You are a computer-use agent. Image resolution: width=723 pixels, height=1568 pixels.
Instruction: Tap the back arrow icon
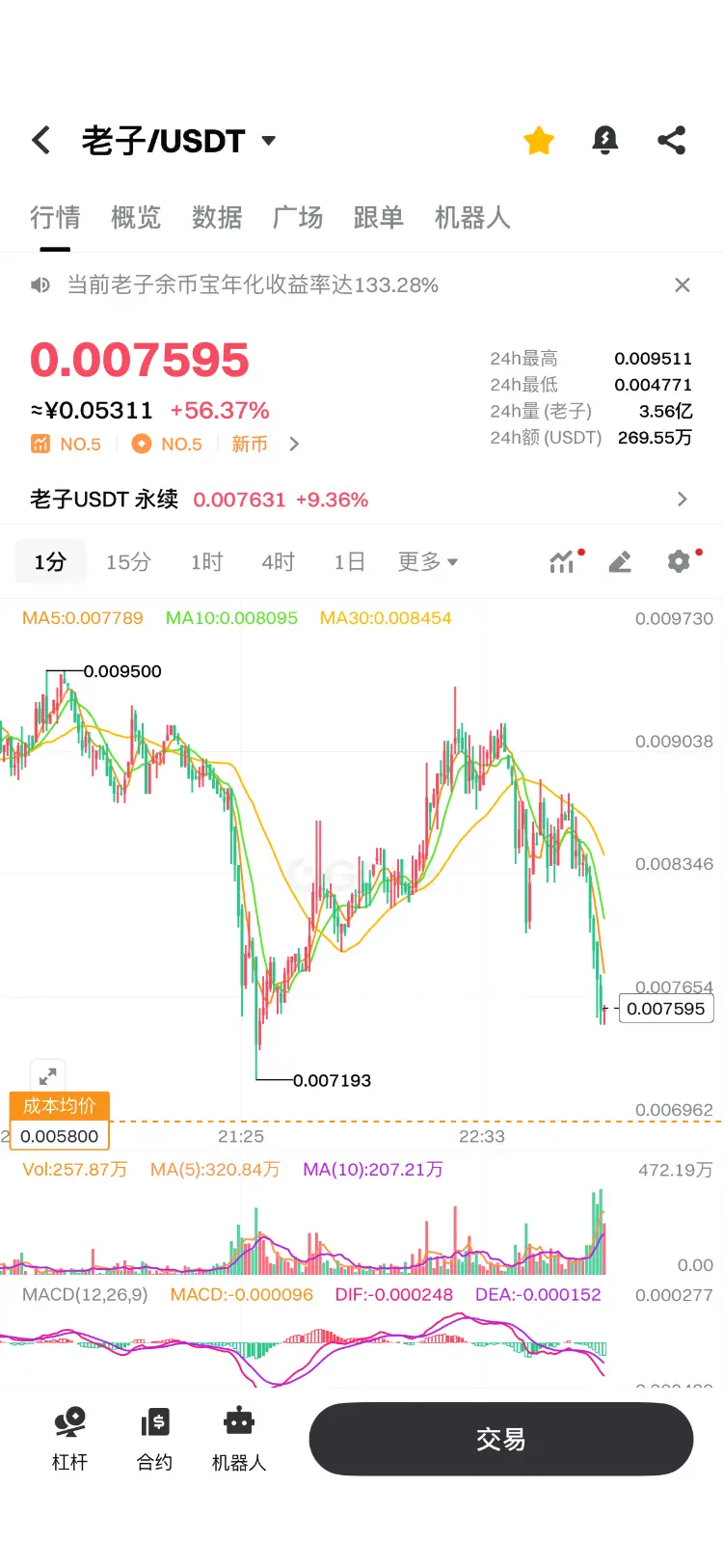point(40,141)
